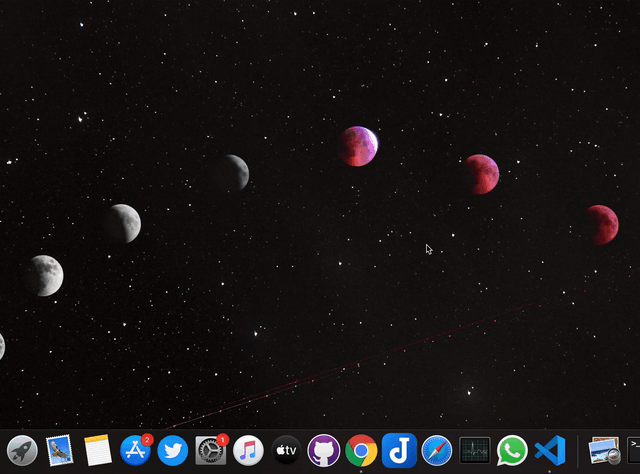Open Google Chrome
The image size is (640, 474).
tap(361, 450)
